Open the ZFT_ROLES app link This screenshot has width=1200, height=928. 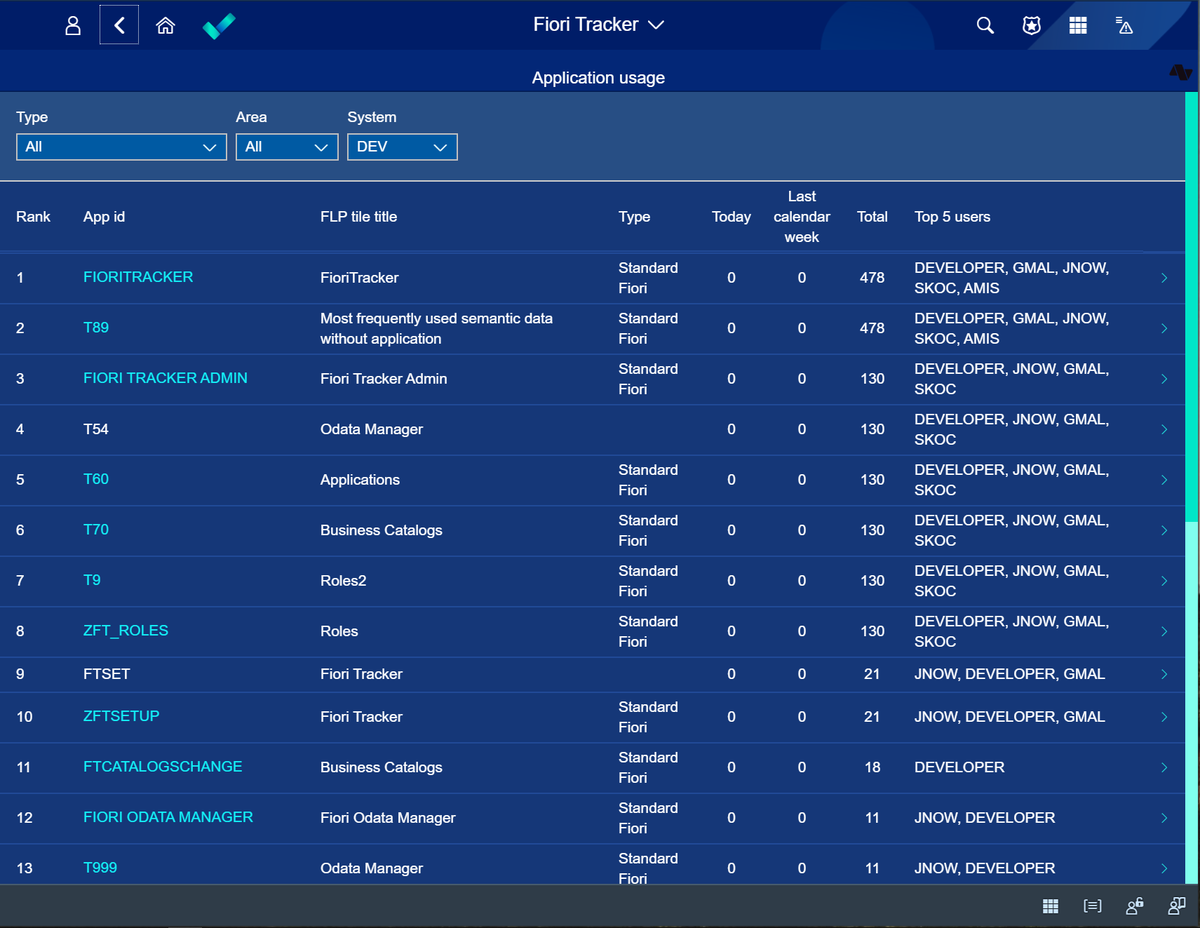126,630
